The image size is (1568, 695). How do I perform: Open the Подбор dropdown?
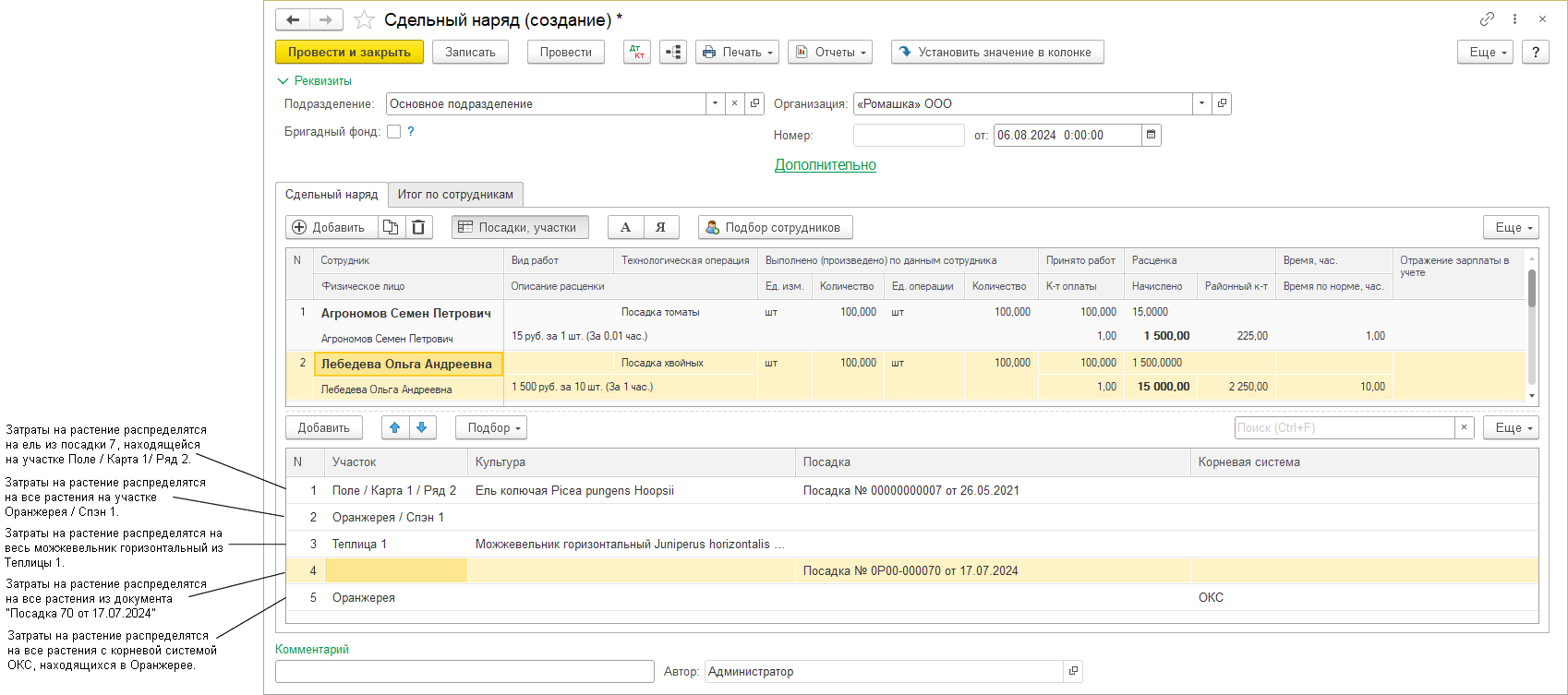[491, 427]
